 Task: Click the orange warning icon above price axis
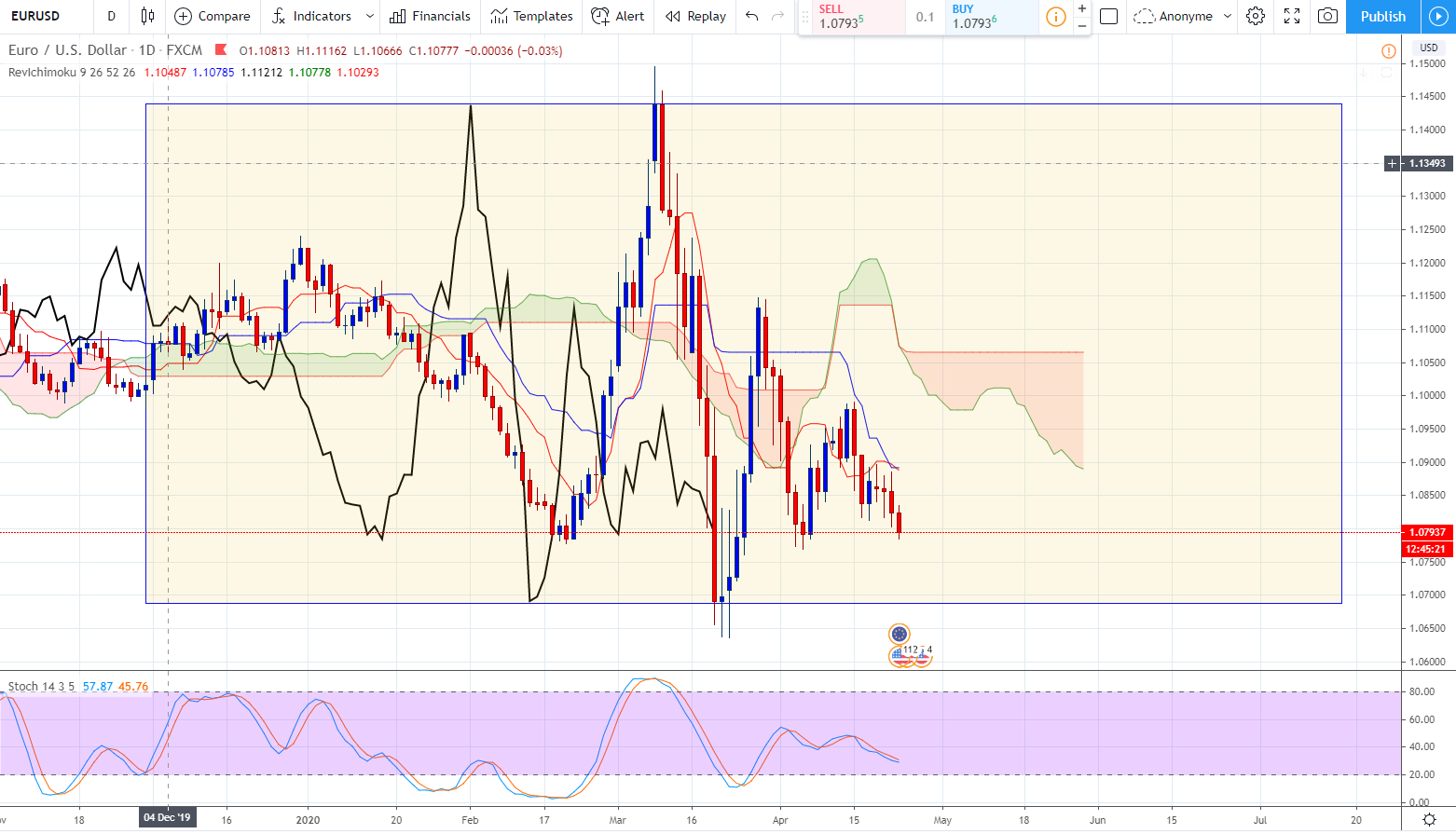1389,51
